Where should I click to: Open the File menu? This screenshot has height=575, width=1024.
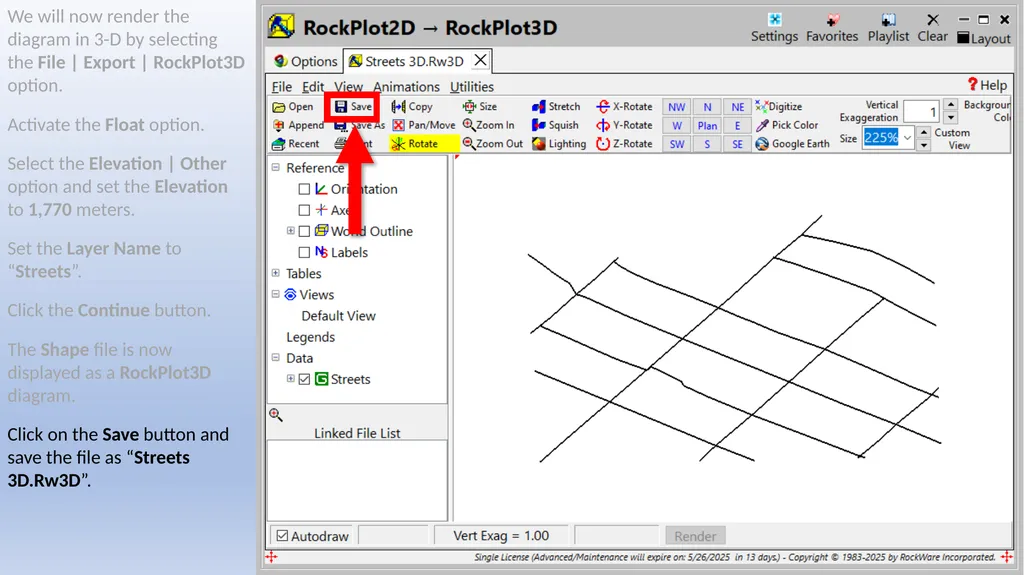point(281,87)
